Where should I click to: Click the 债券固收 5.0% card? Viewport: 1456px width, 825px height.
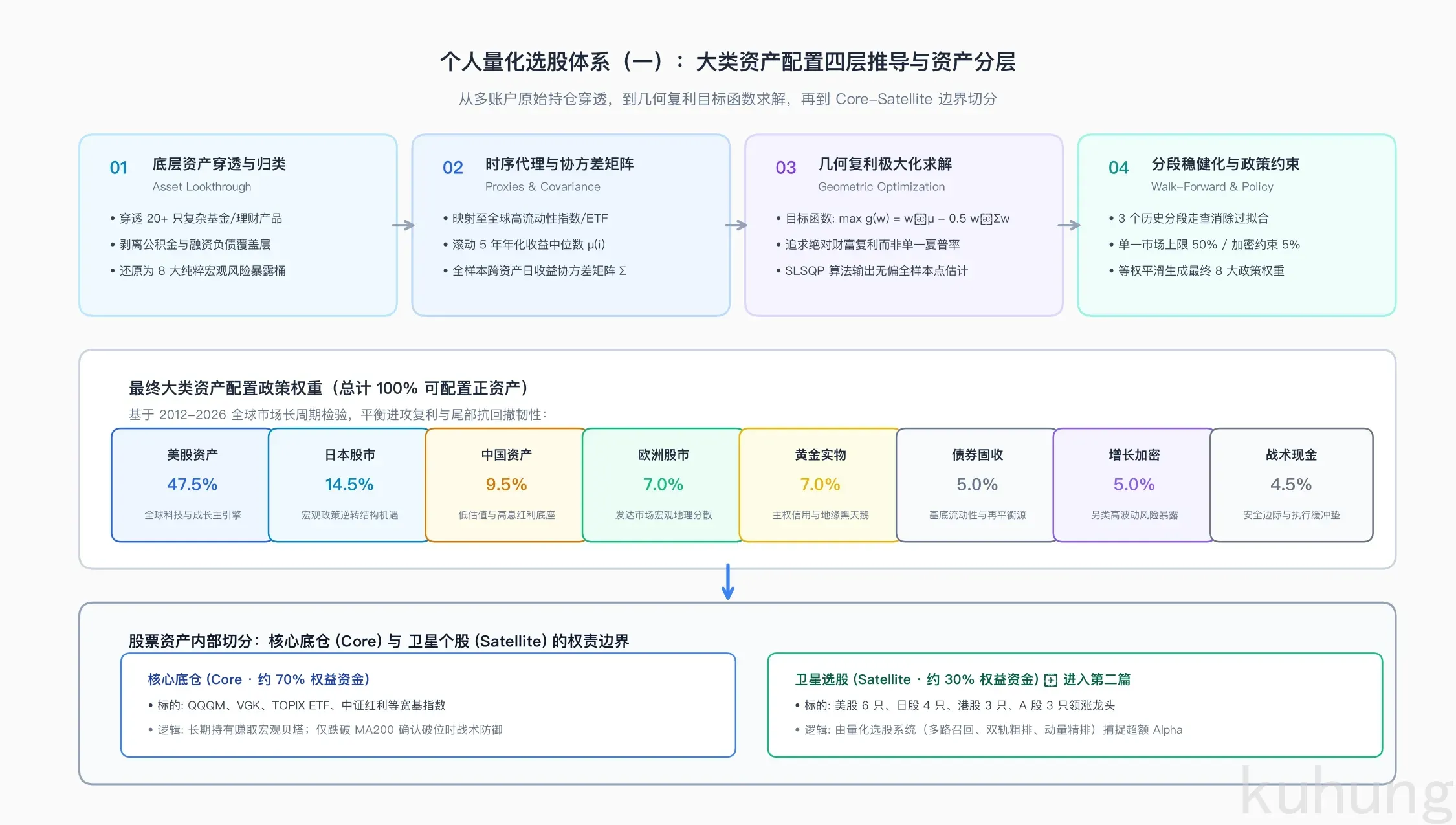point(977,485)
